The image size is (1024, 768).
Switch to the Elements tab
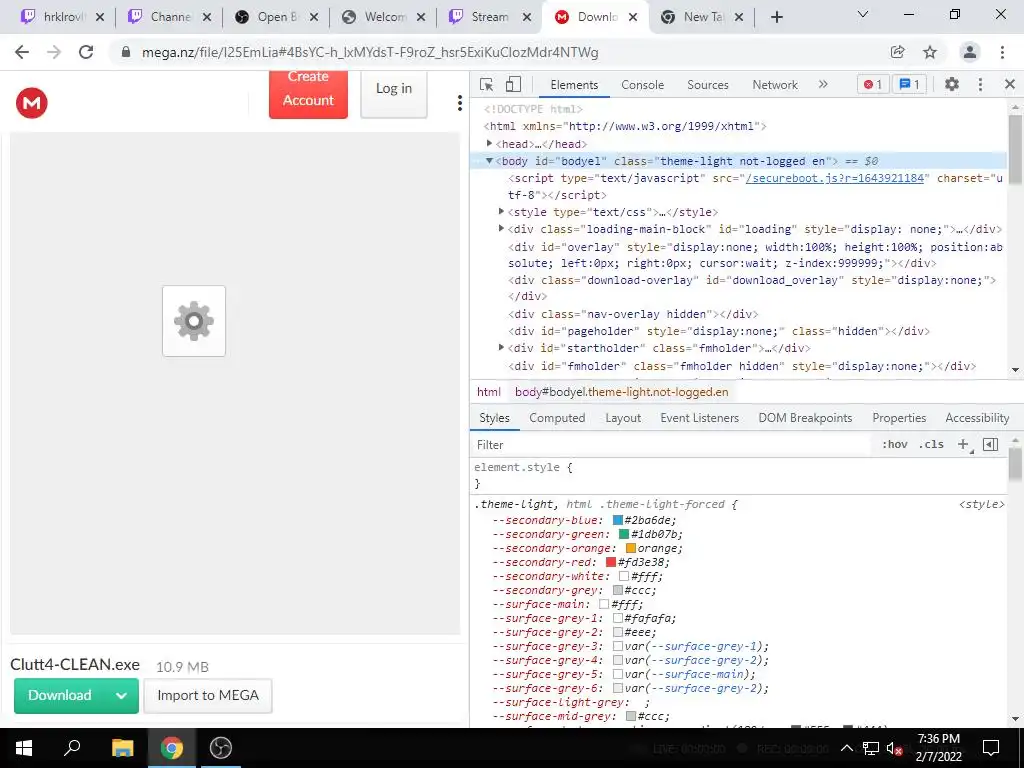574,84
